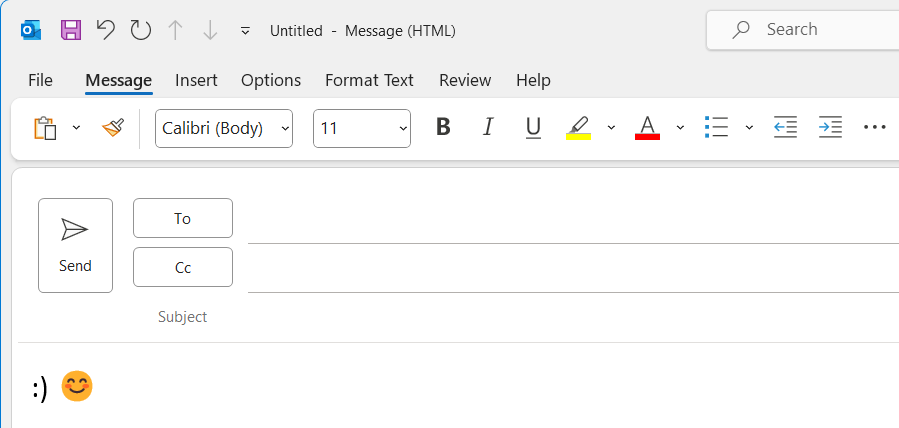This screenshot has width=899, height=428.
Task: Toggle Bold formatting
Action: [x=443, y=127]
